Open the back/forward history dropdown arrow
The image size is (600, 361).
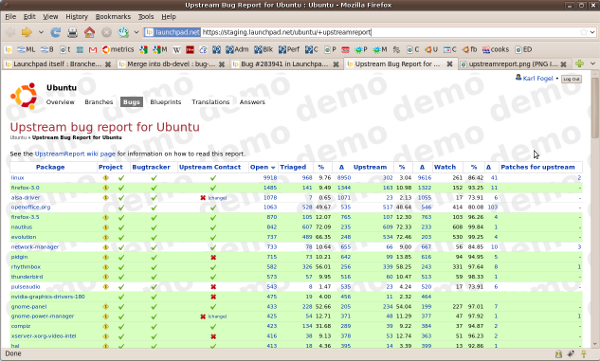41,32
